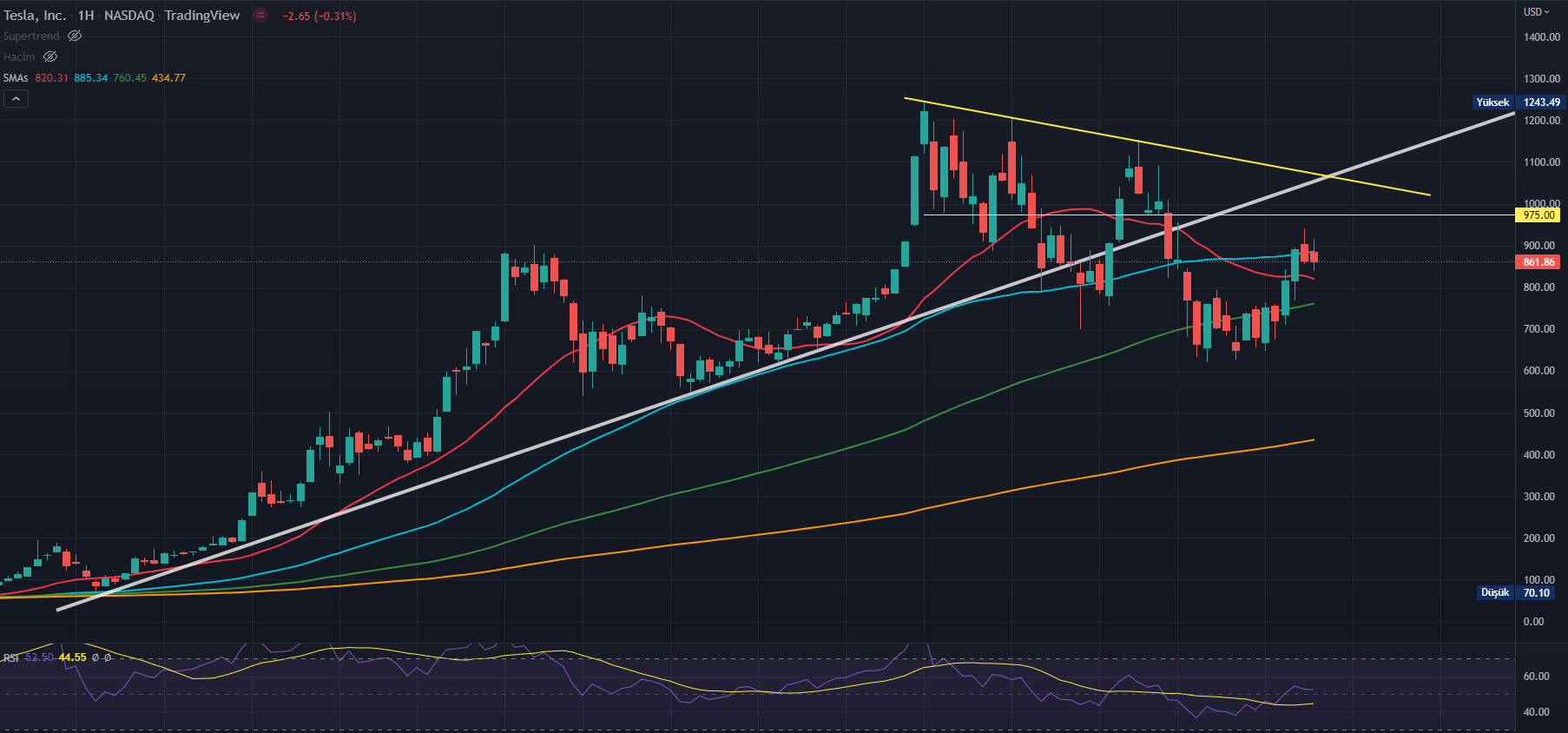
Task: Select the Supertrend indicator label
Action: tap(31, 36)
